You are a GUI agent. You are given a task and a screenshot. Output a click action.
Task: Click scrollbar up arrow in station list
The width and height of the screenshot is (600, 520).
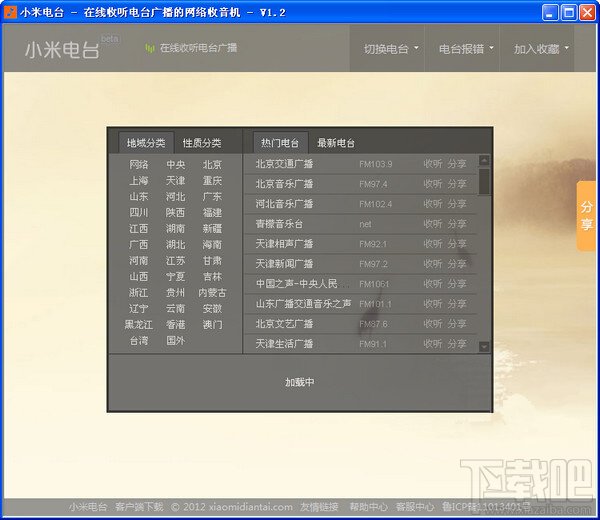click(484, 160)
